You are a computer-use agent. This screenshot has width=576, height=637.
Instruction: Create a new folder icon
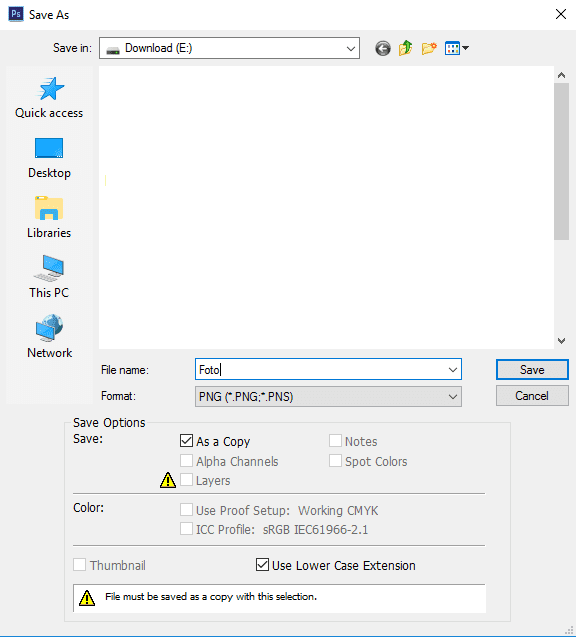pyautogui.click(x=429, y=48)
